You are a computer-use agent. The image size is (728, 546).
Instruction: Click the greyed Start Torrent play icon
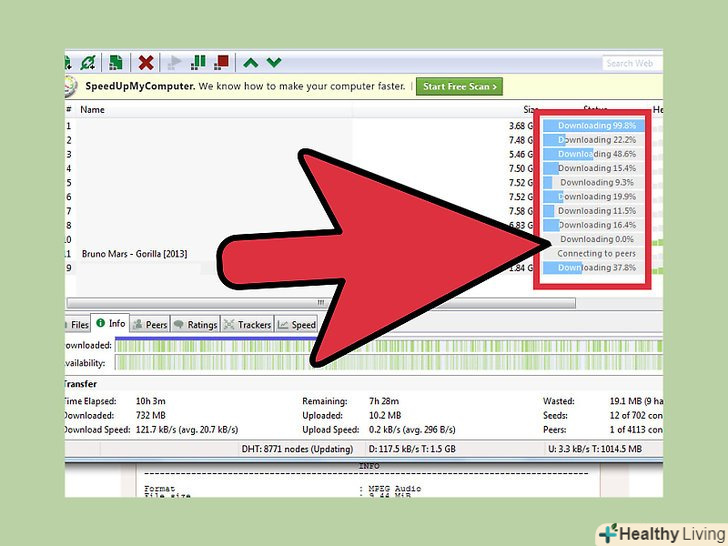pos(175,63)
